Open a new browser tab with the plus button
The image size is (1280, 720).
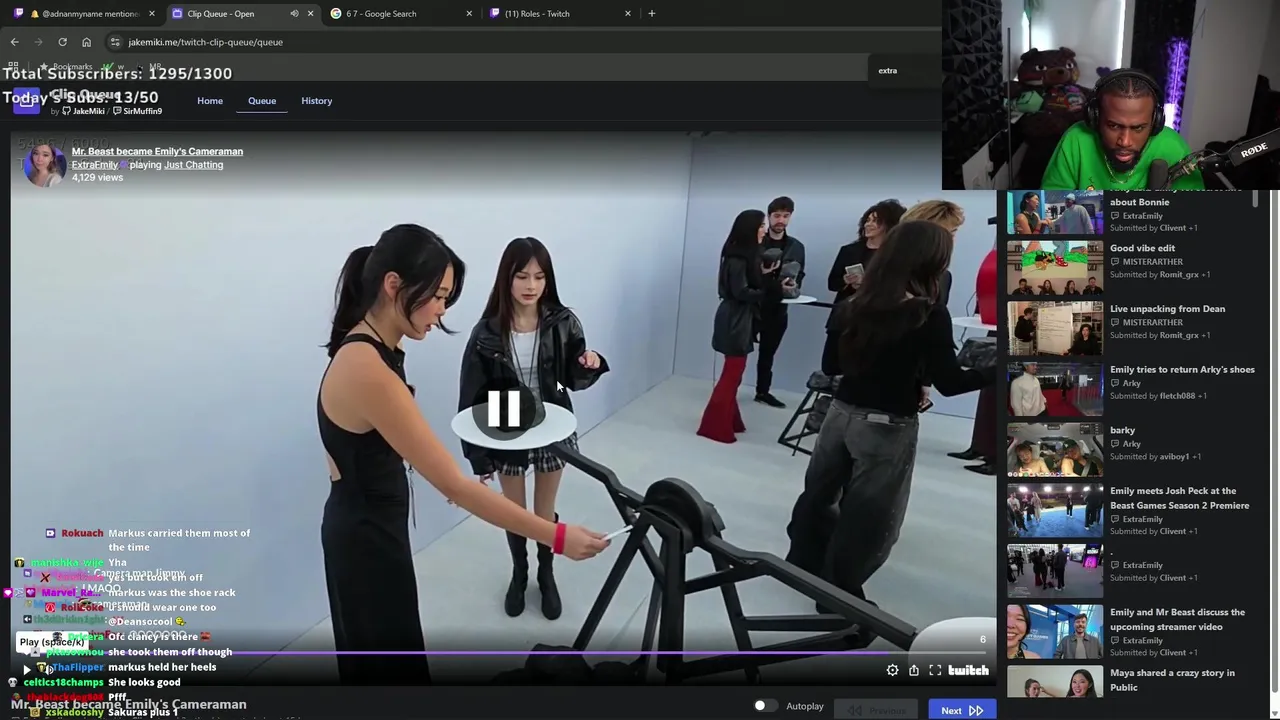[652, 14]
